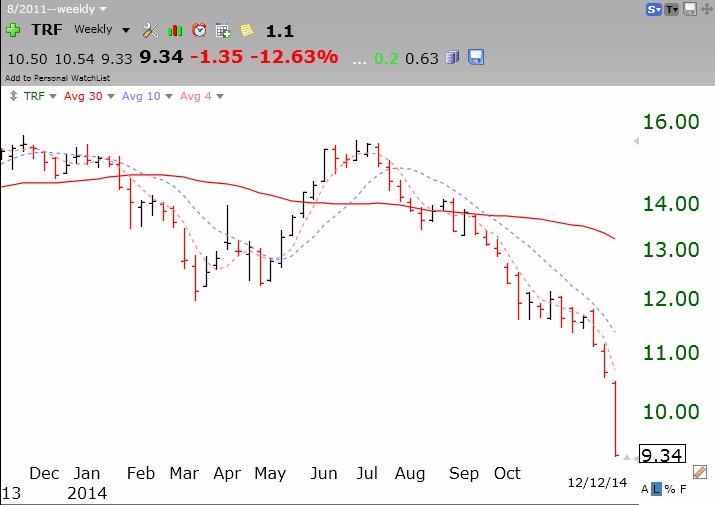Open the calendar grid icon with plus
Screen dimensions: 715x505
(223, 30)
